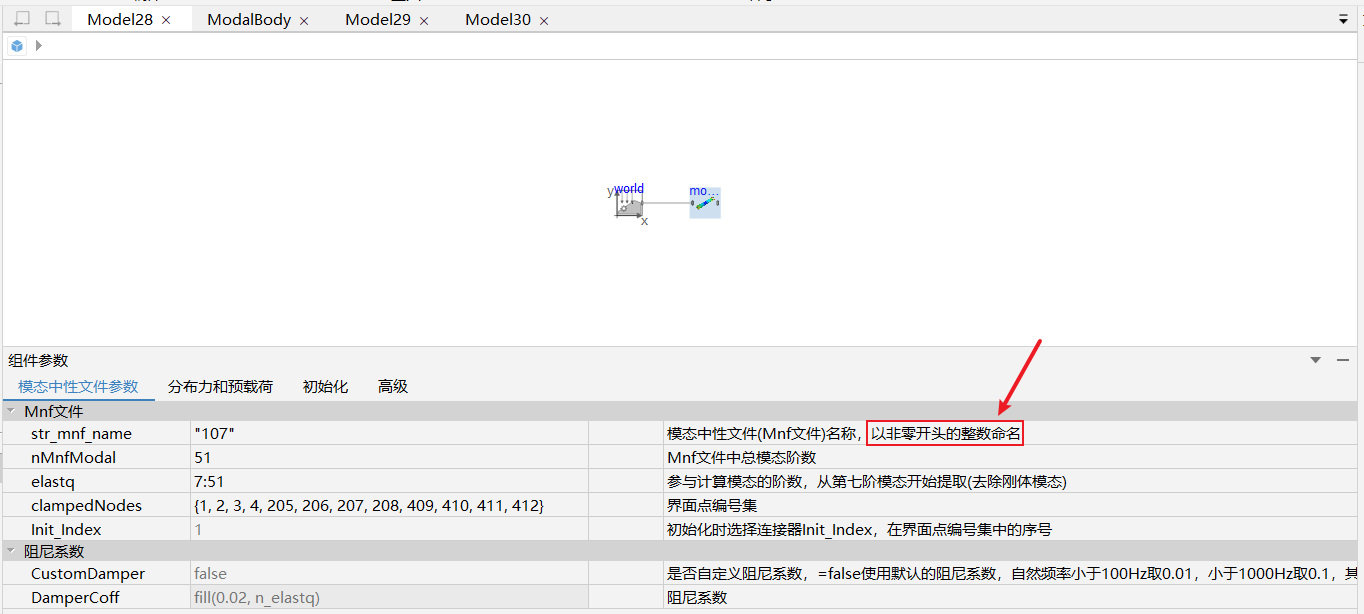This screenshot has width=1364, height=614.
Task: Open the 初始化 tab
Action: [x=325, y=386]
